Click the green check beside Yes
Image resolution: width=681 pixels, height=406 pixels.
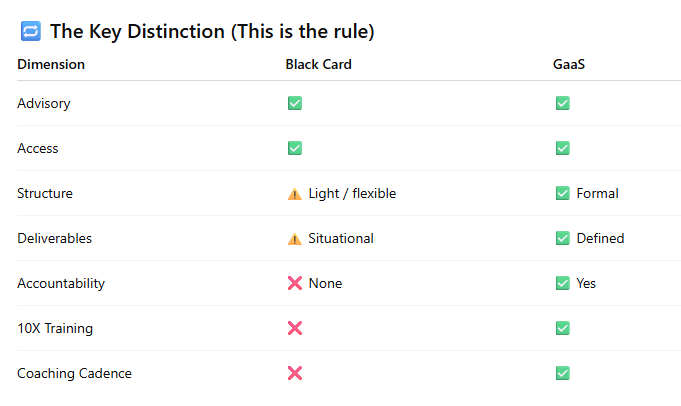click(563, 283)
